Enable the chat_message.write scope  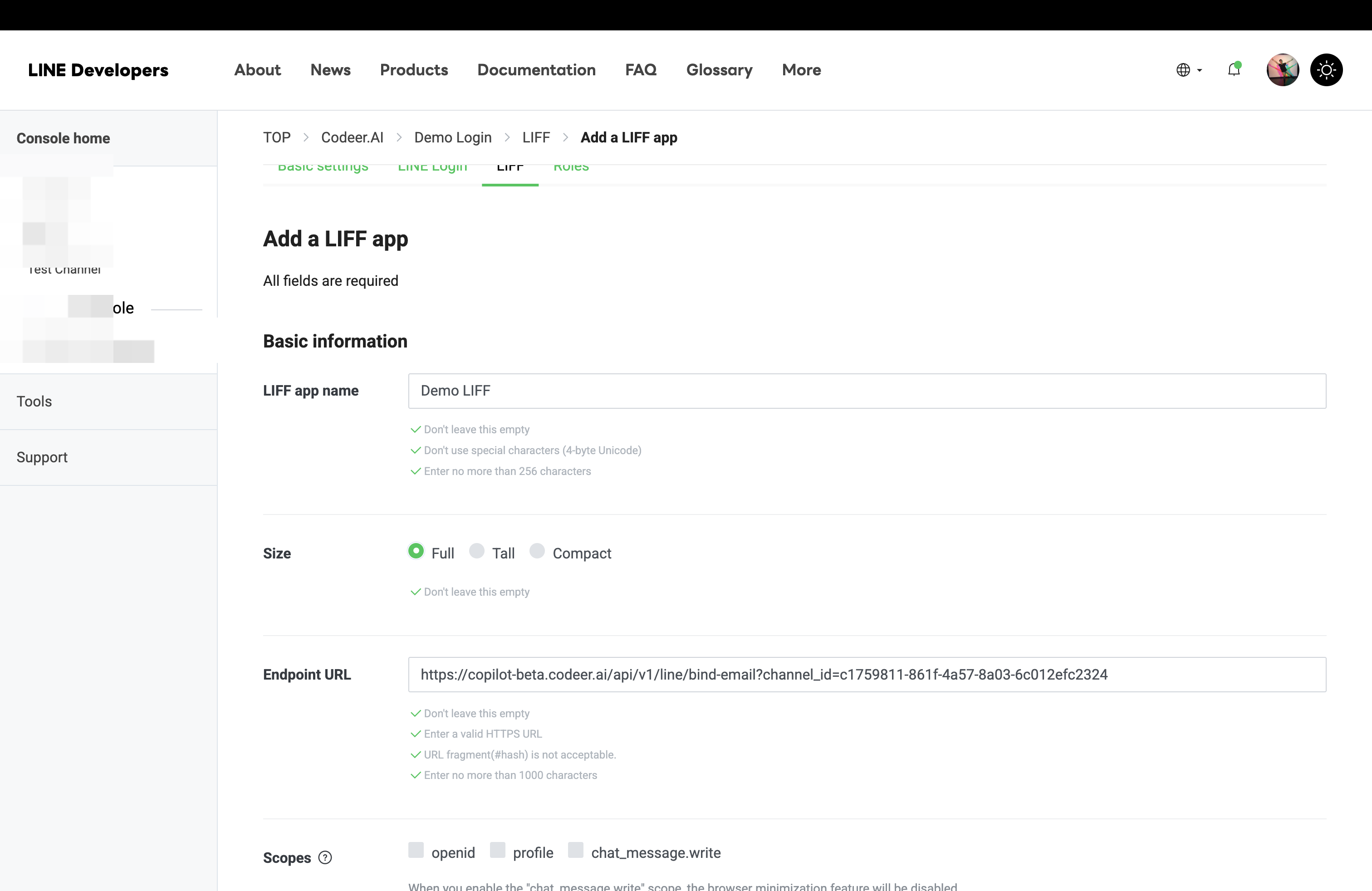(575, 851)
